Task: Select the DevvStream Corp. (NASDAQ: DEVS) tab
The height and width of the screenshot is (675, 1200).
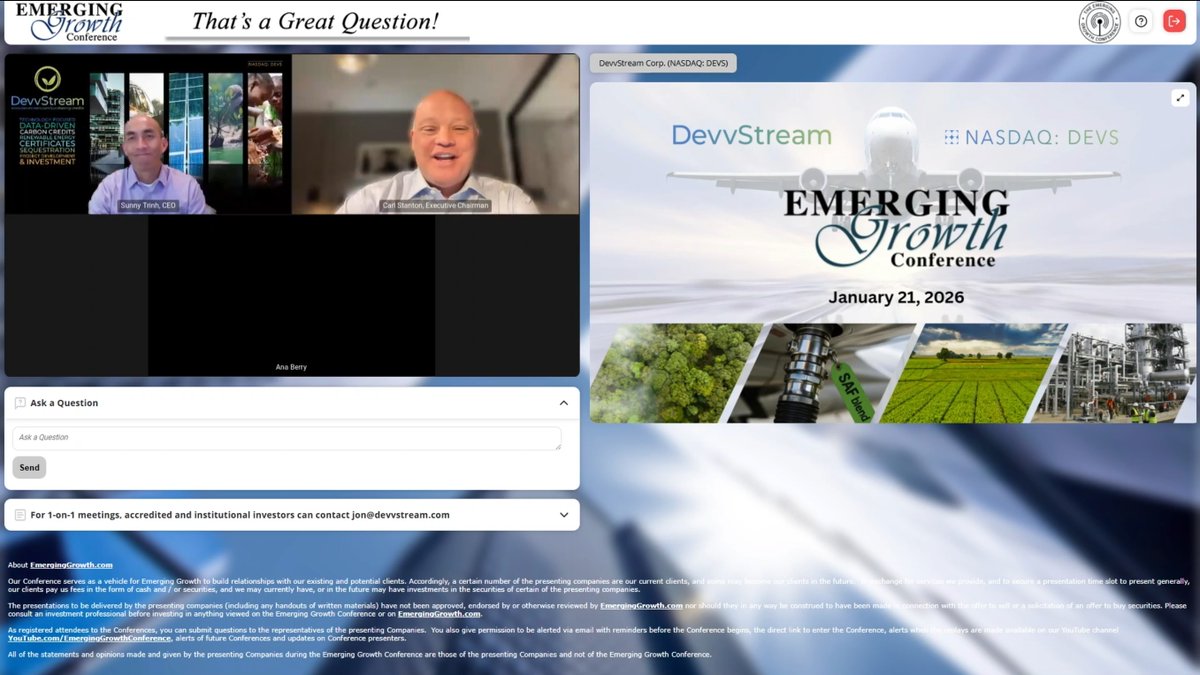Action: (x=663, y=63)
